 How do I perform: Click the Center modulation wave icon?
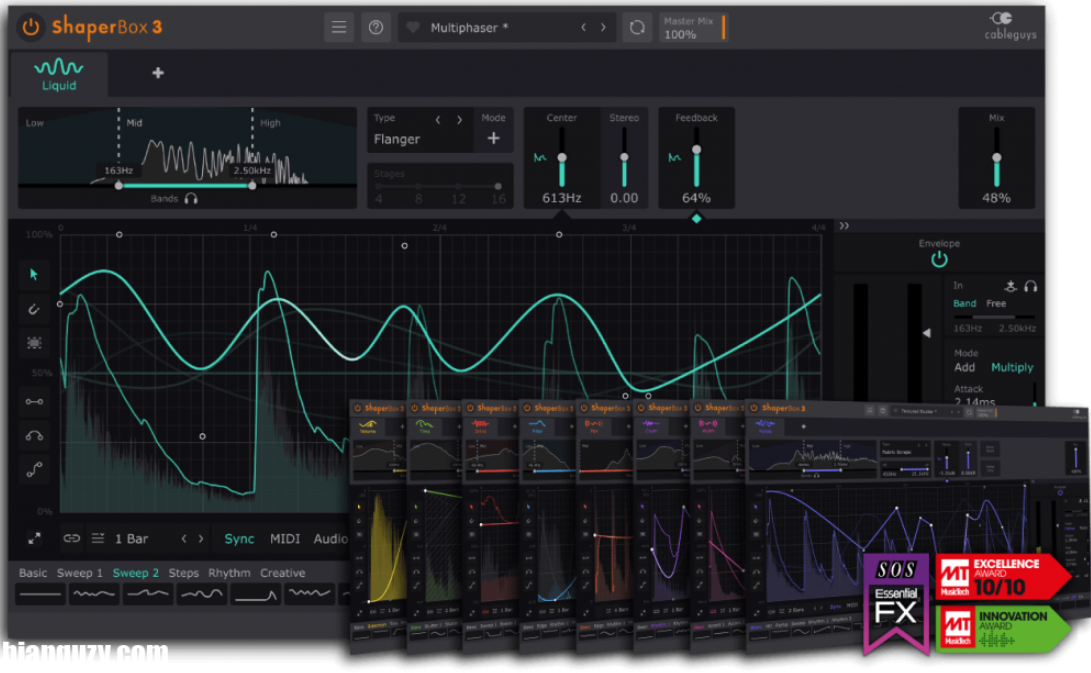(x=540, y=158)
